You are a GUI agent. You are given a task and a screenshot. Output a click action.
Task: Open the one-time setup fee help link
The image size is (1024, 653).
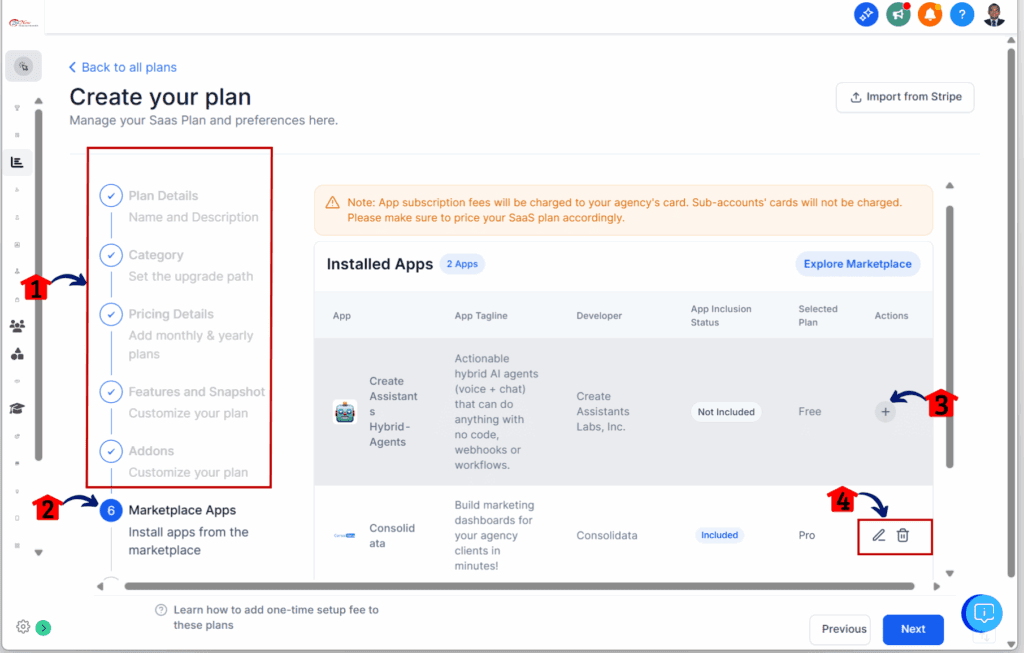tap(276, 617)
